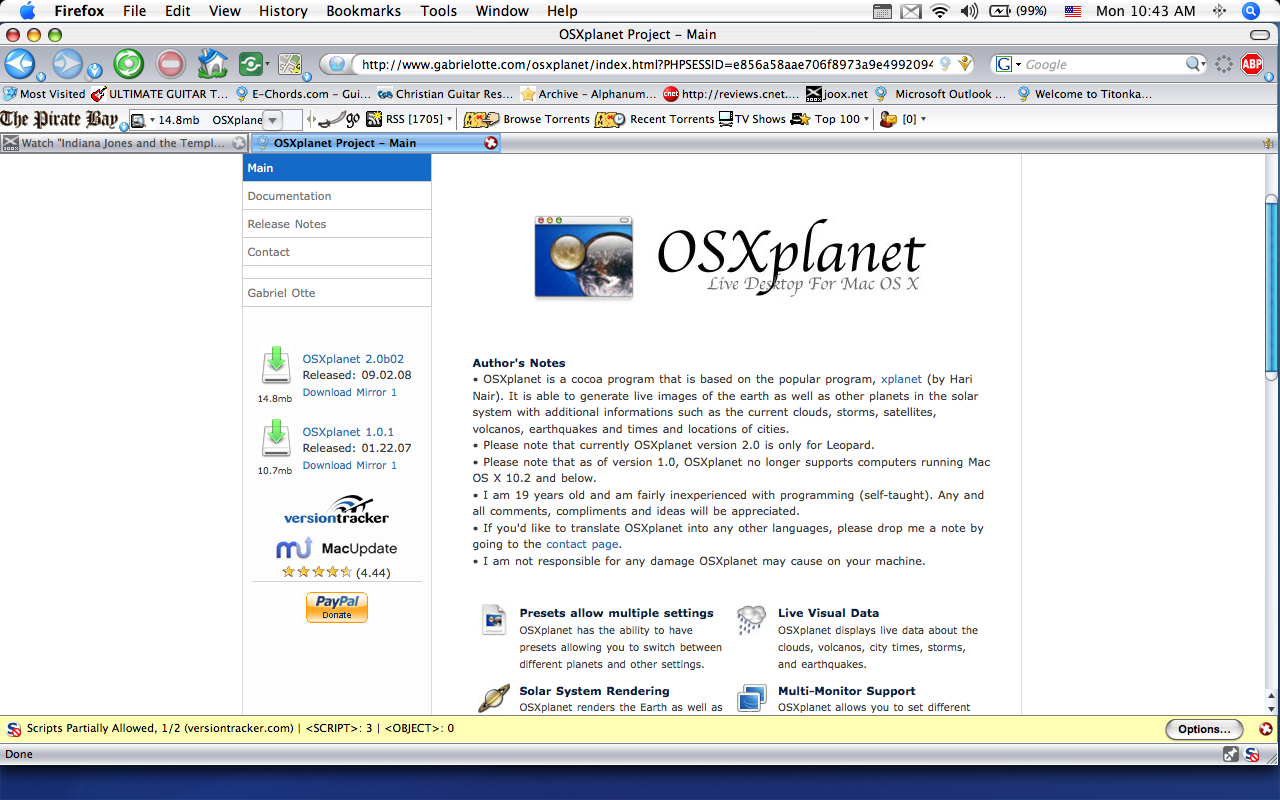Click the URL address field
Image resolution: width=1280 pixels, height=800 pixels.
(x=646, y=64)
